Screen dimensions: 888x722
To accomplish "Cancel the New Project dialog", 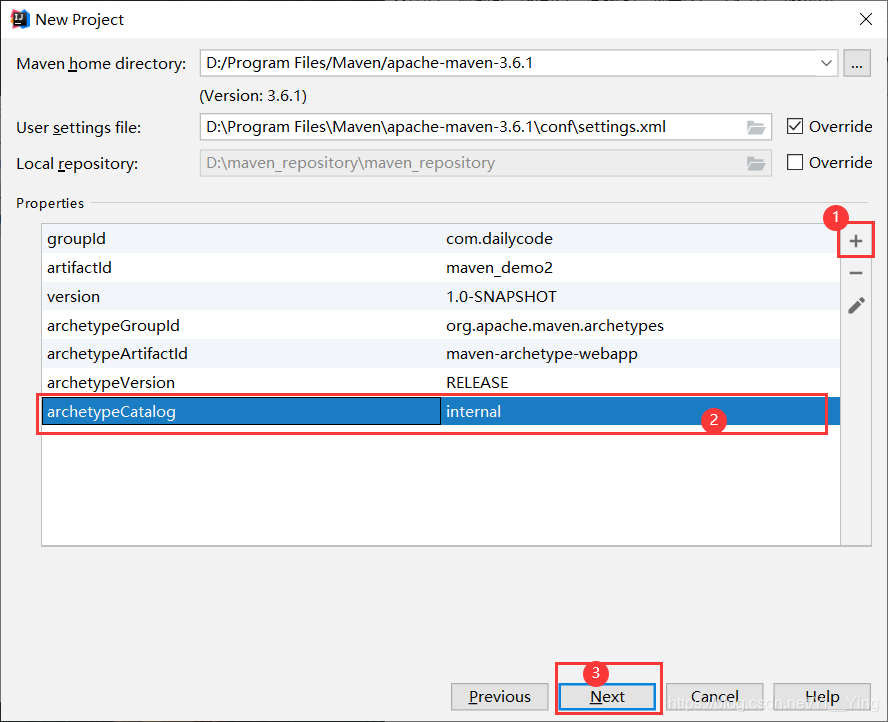I will [x=715, y=697].
